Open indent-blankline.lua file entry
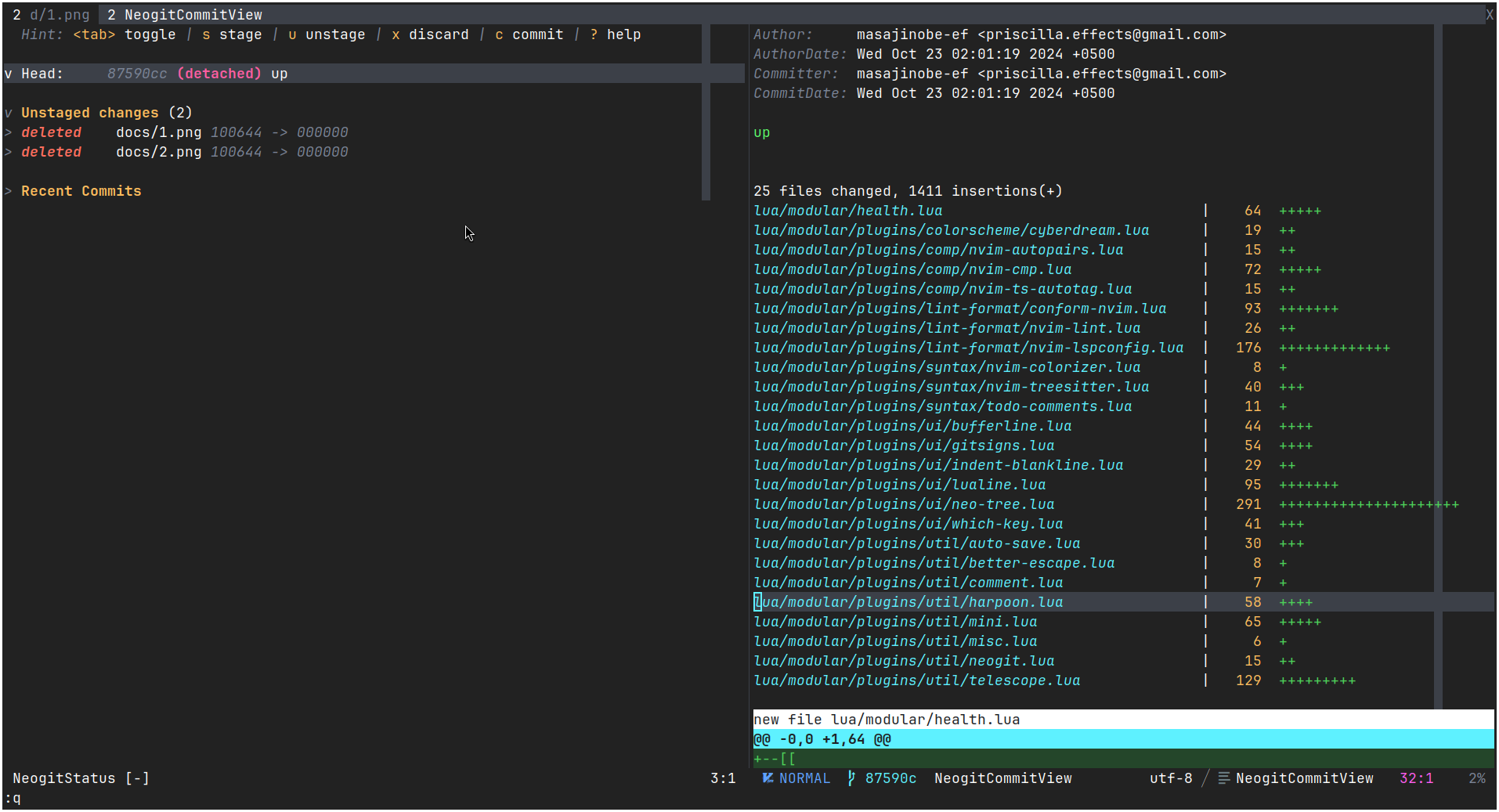This screenshot has width=1499, height=812. click(x=938, y=465)
